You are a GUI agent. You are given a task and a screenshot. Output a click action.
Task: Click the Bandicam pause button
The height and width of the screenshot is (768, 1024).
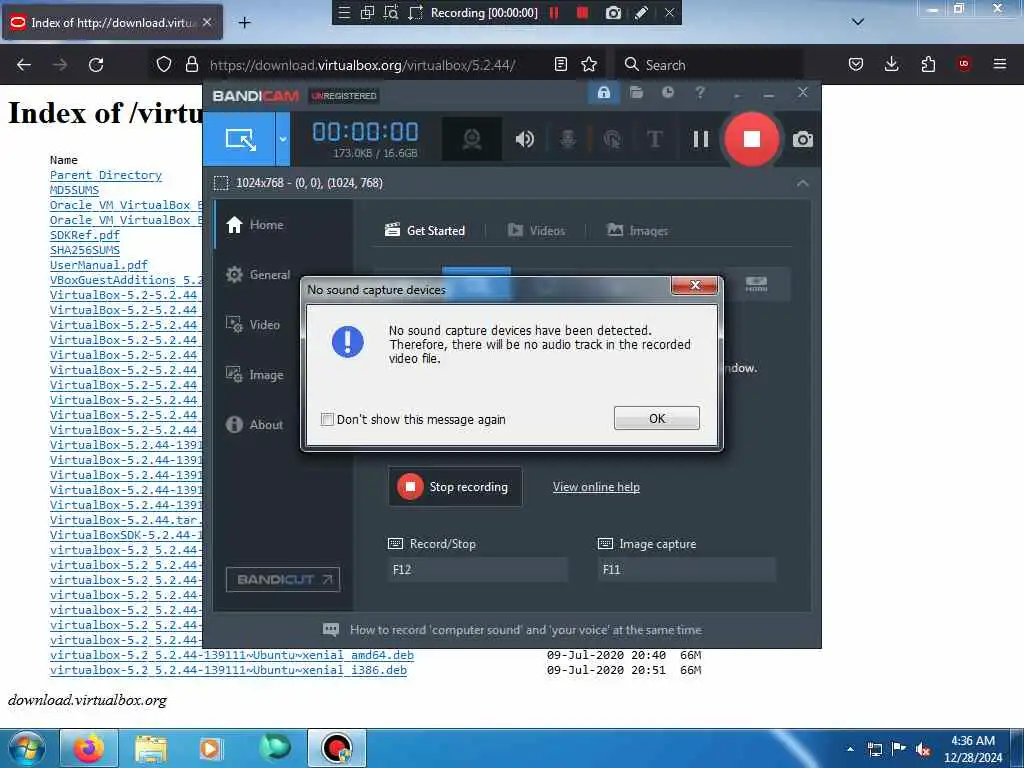click(701, 138)
